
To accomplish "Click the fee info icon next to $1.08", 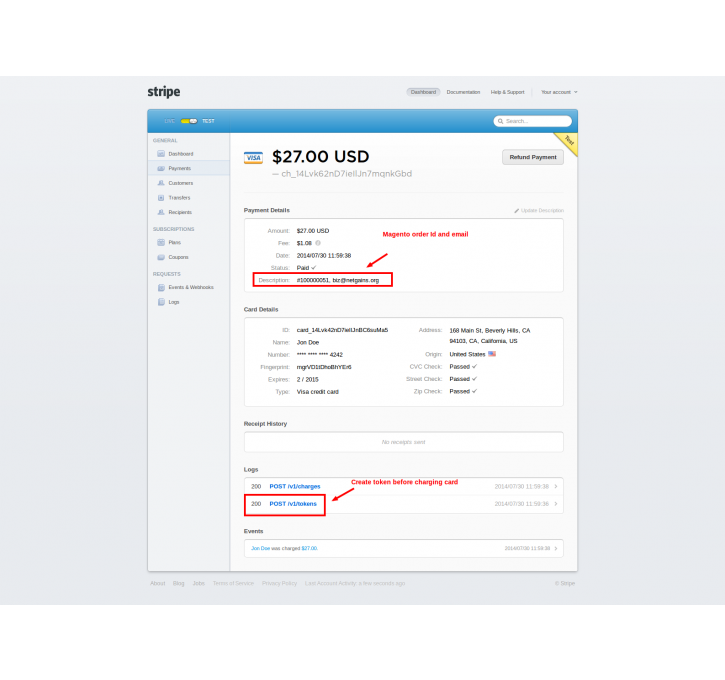I will pyautogui.click(x=318, y=243).
